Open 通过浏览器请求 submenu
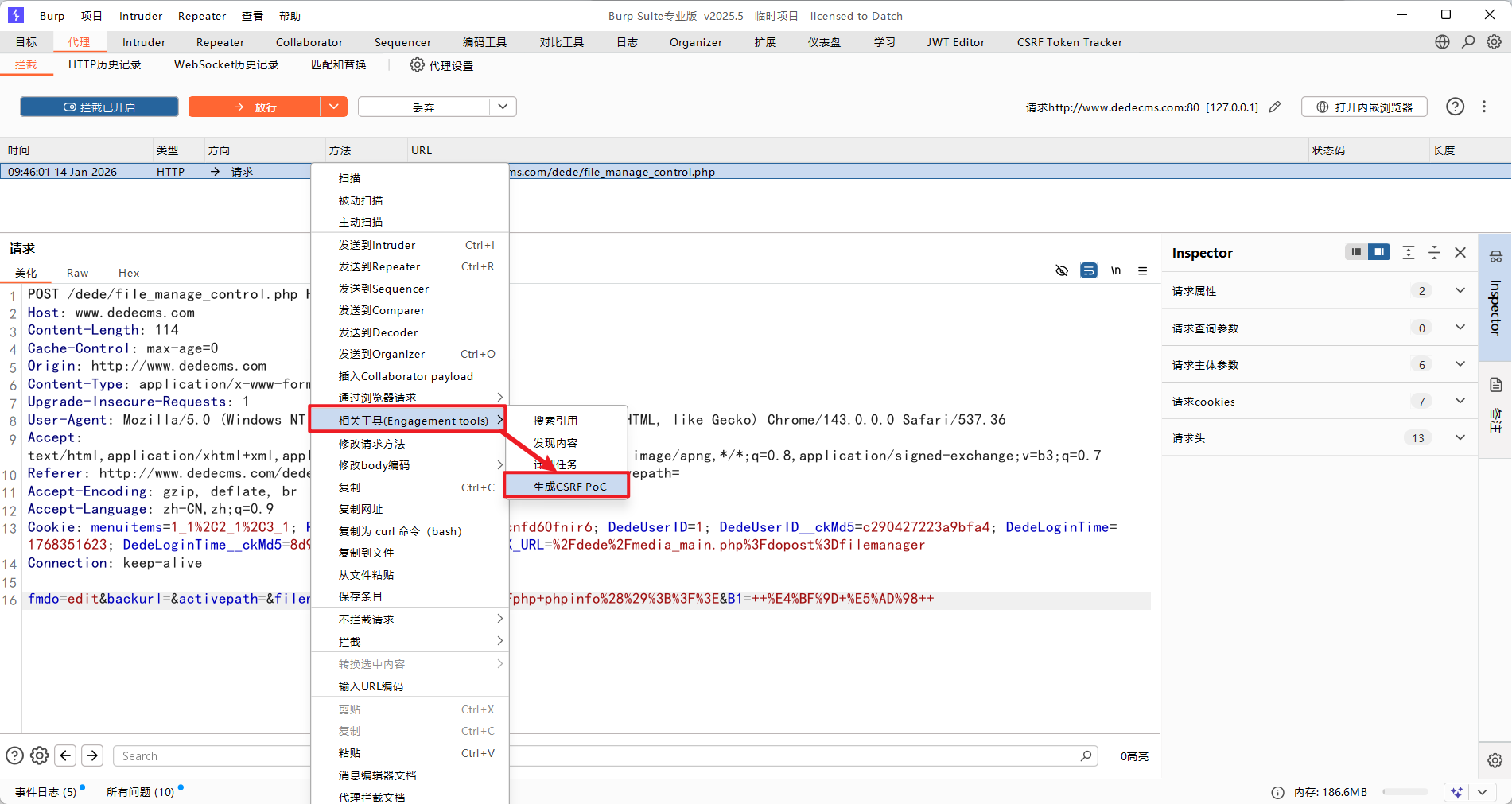Viewport: 1512px width, 804px height. coord(410,397)
